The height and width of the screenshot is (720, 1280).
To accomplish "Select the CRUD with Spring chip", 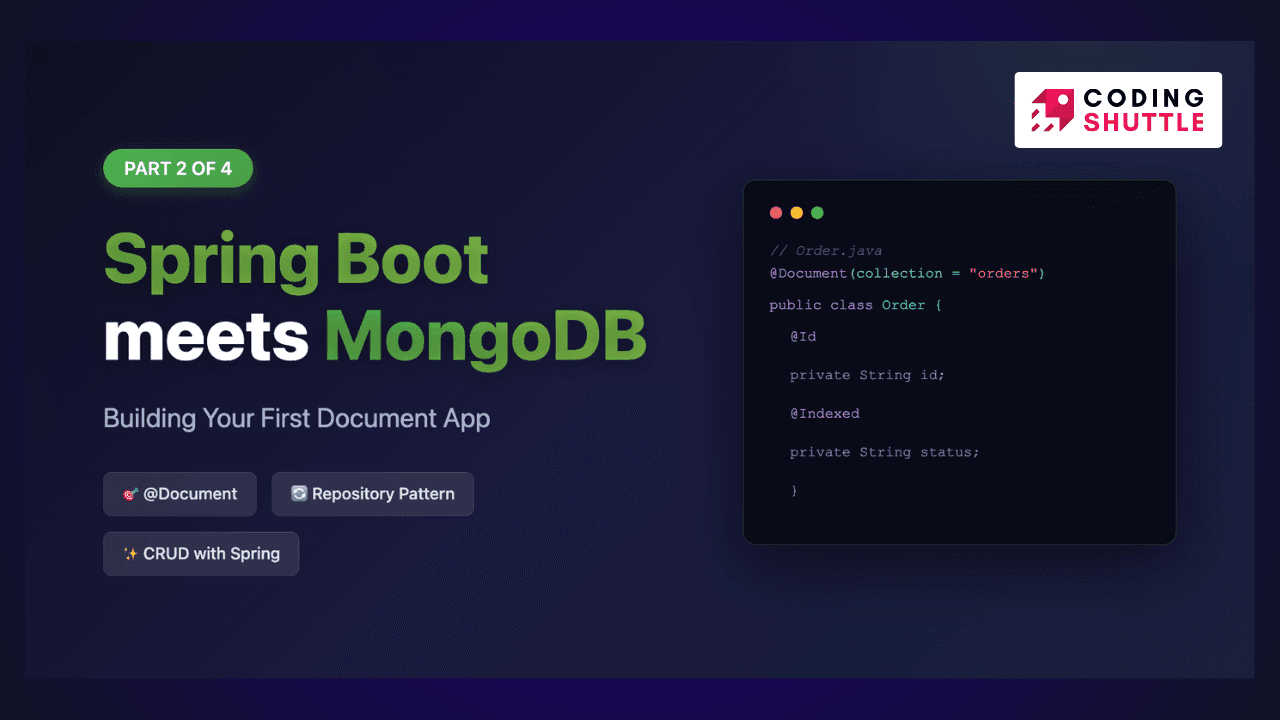I will coord(201,554).
